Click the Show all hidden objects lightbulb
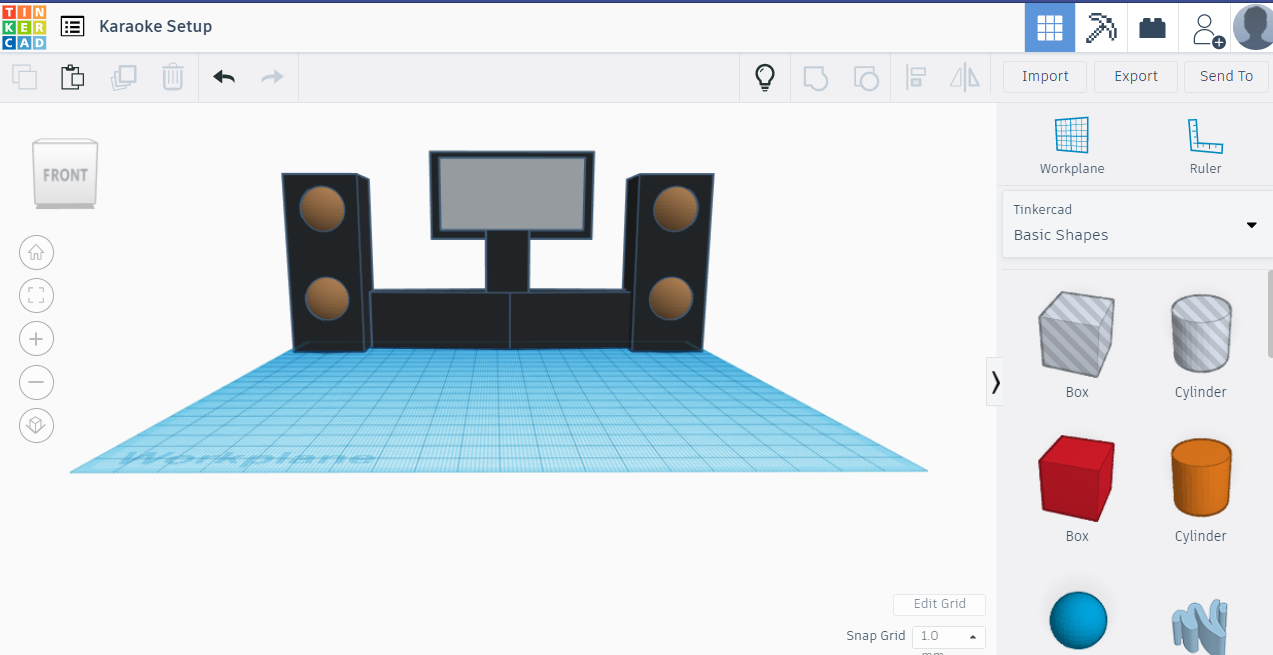The width and height of the screenshot is (1273, 655). point(765,77)
